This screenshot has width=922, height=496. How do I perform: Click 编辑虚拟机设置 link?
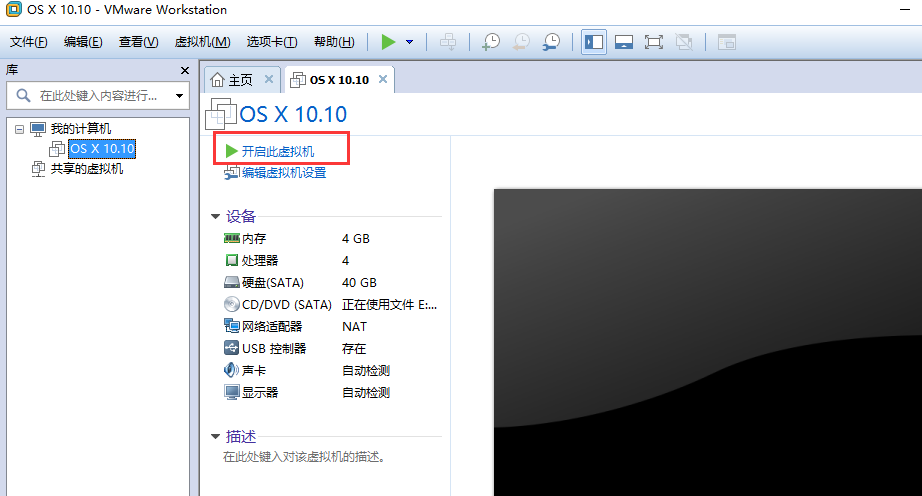click(283, 173)
